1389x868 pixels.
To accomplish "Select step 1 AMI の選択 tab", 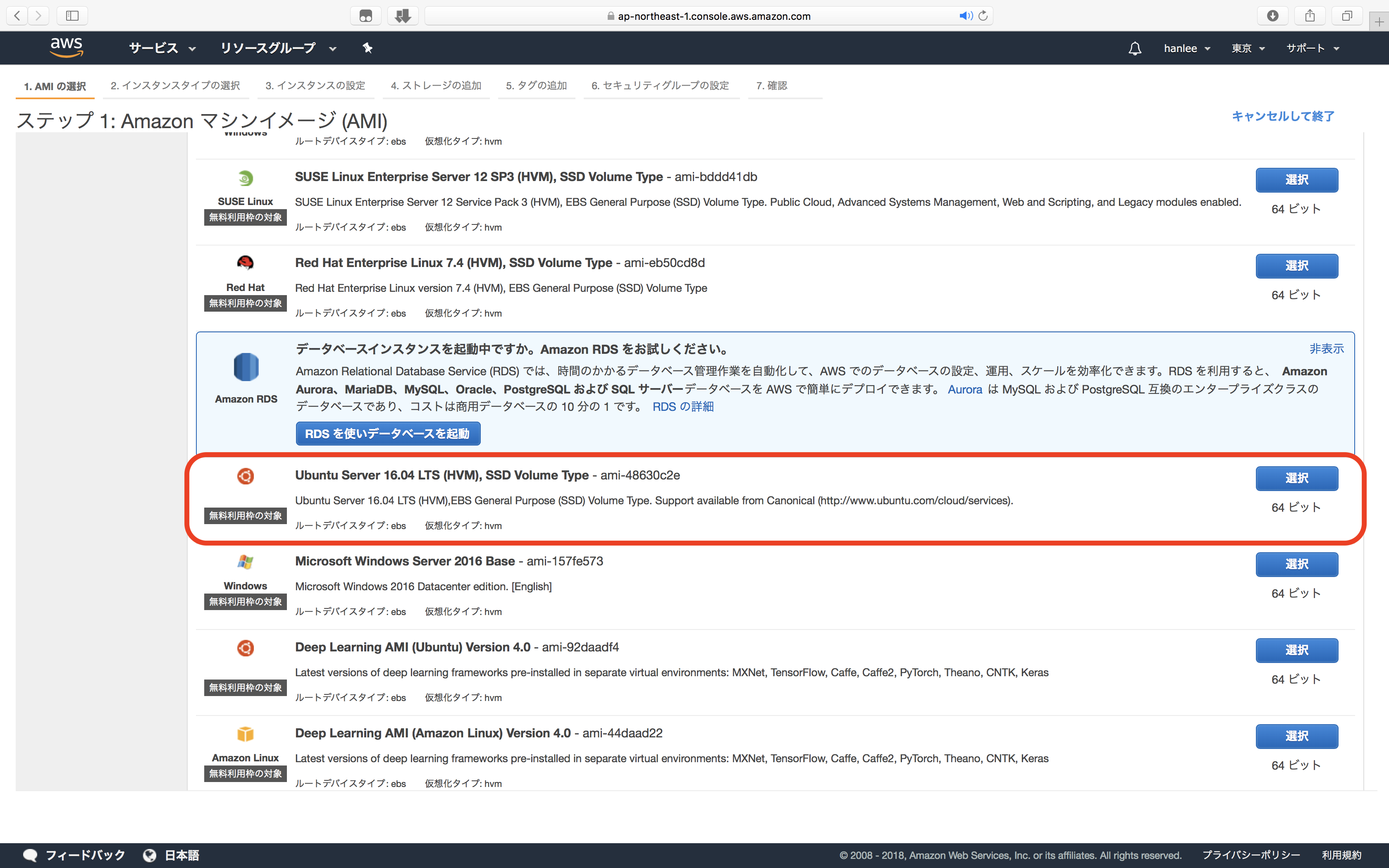I will (x=55, y=86).
